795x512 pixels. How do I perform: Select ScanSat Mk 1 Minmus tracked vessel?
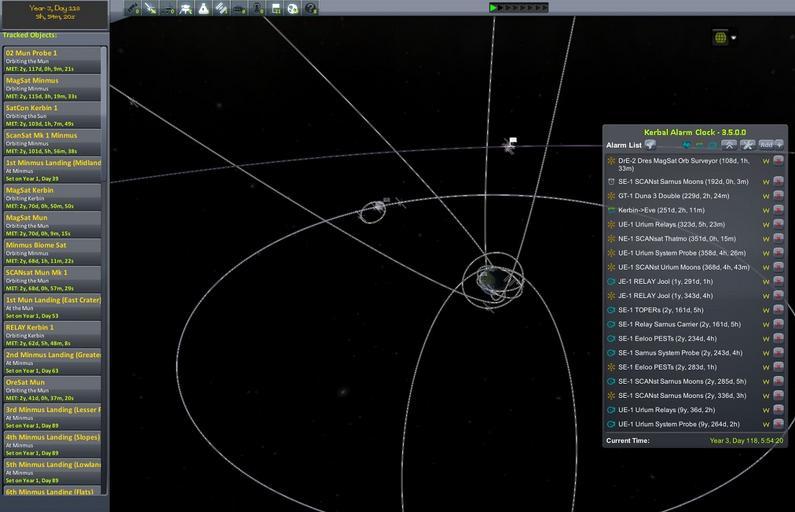pyautogui.click(x=53, y=142)
